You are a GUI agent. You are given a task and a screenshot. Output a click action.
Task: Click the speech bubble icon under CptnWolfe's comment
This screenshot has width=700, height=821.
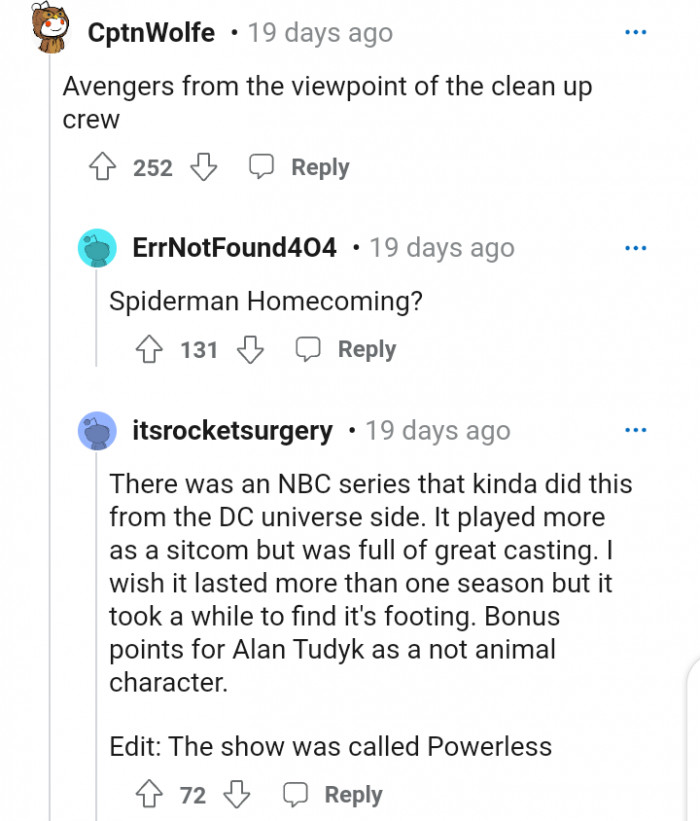tap(262, 166)
